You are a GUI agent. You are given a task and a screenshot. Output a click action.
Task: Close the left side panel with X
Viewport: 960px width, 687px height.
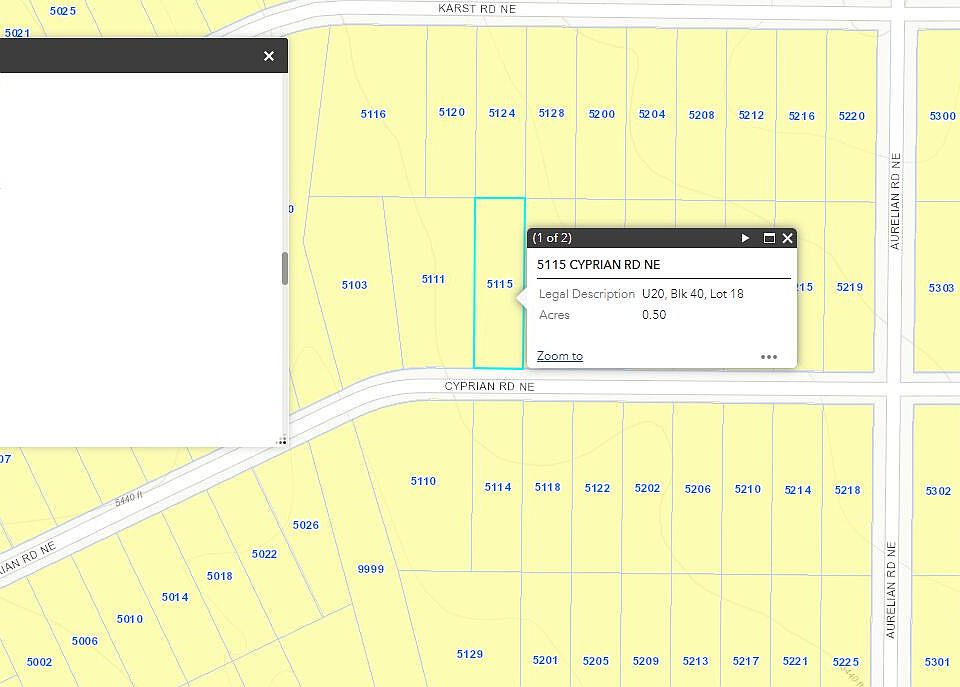pyautogui.click(x=269, y=56)
